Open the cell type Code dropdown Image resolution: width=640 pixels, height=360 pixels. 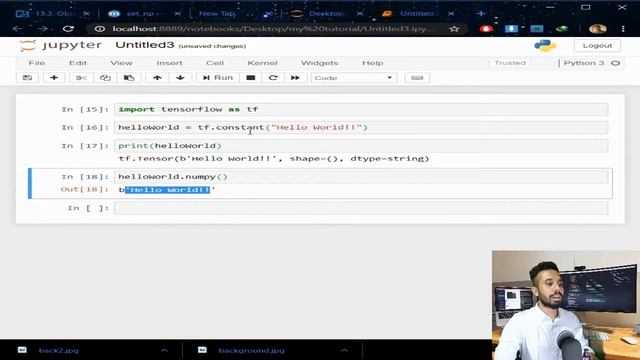click(353, 78)
